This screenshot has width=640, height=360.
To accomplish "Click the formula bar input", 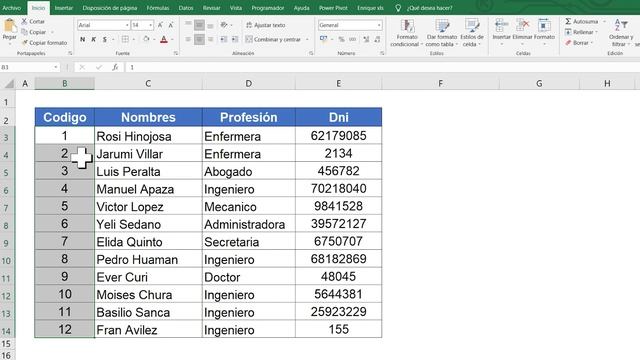I will click(382, 67).
